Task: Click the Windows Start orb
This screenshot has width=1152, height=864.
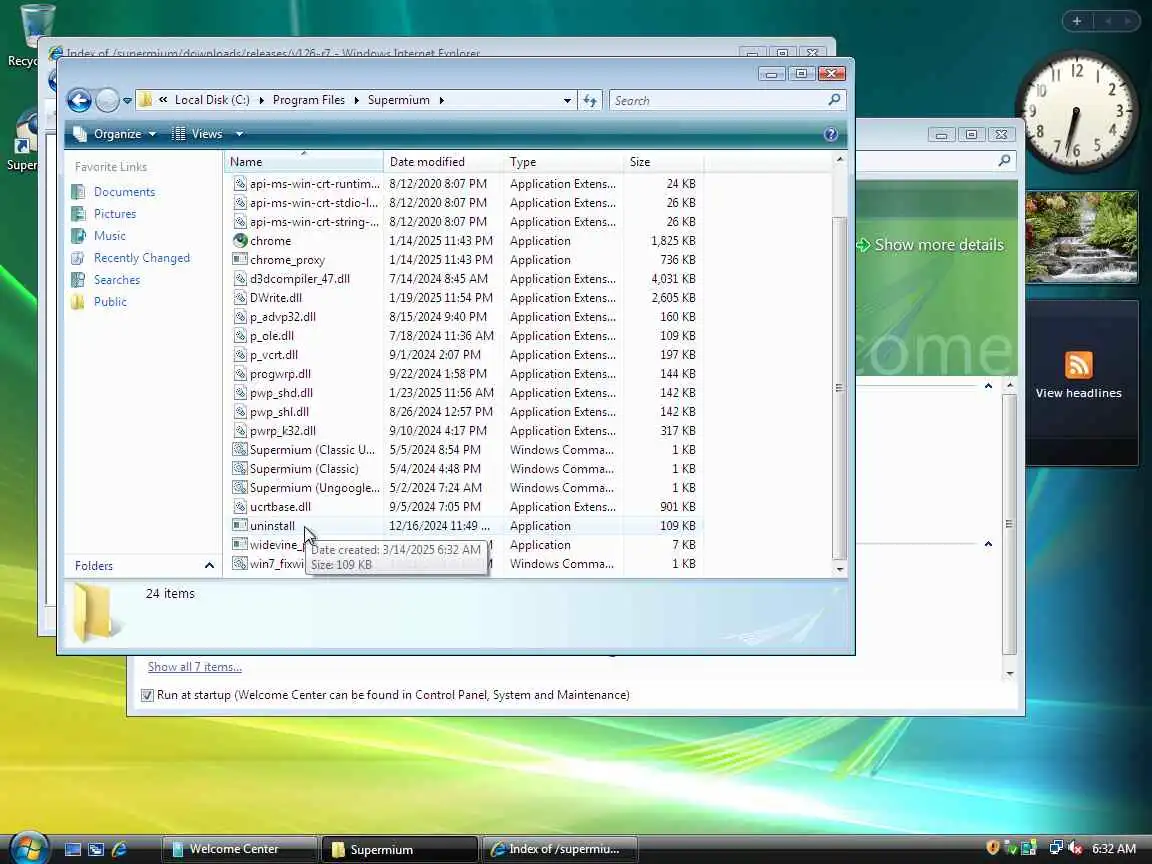Action: point(29,849)
